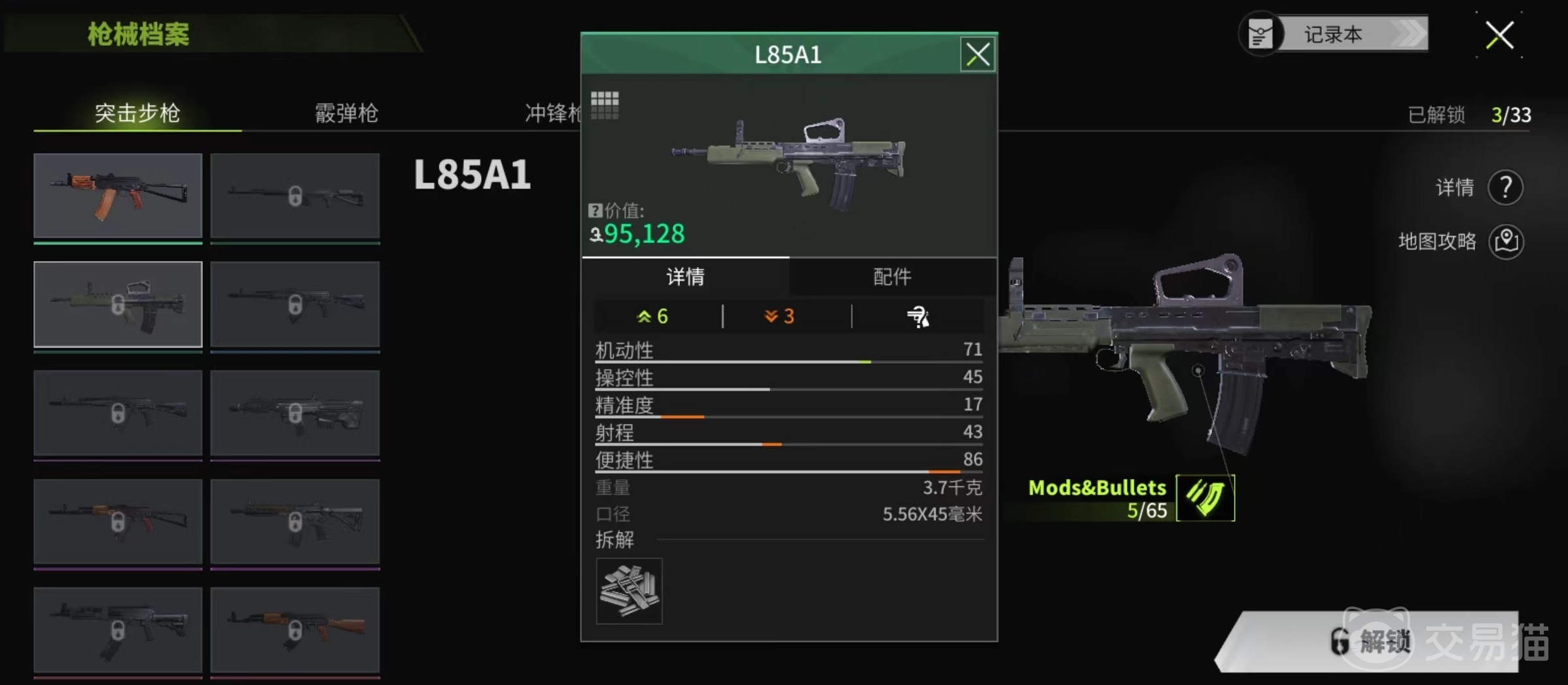Open the 详情 help question-mark icon
The height and width of the screenshot is (685, 1568).
1505,188
